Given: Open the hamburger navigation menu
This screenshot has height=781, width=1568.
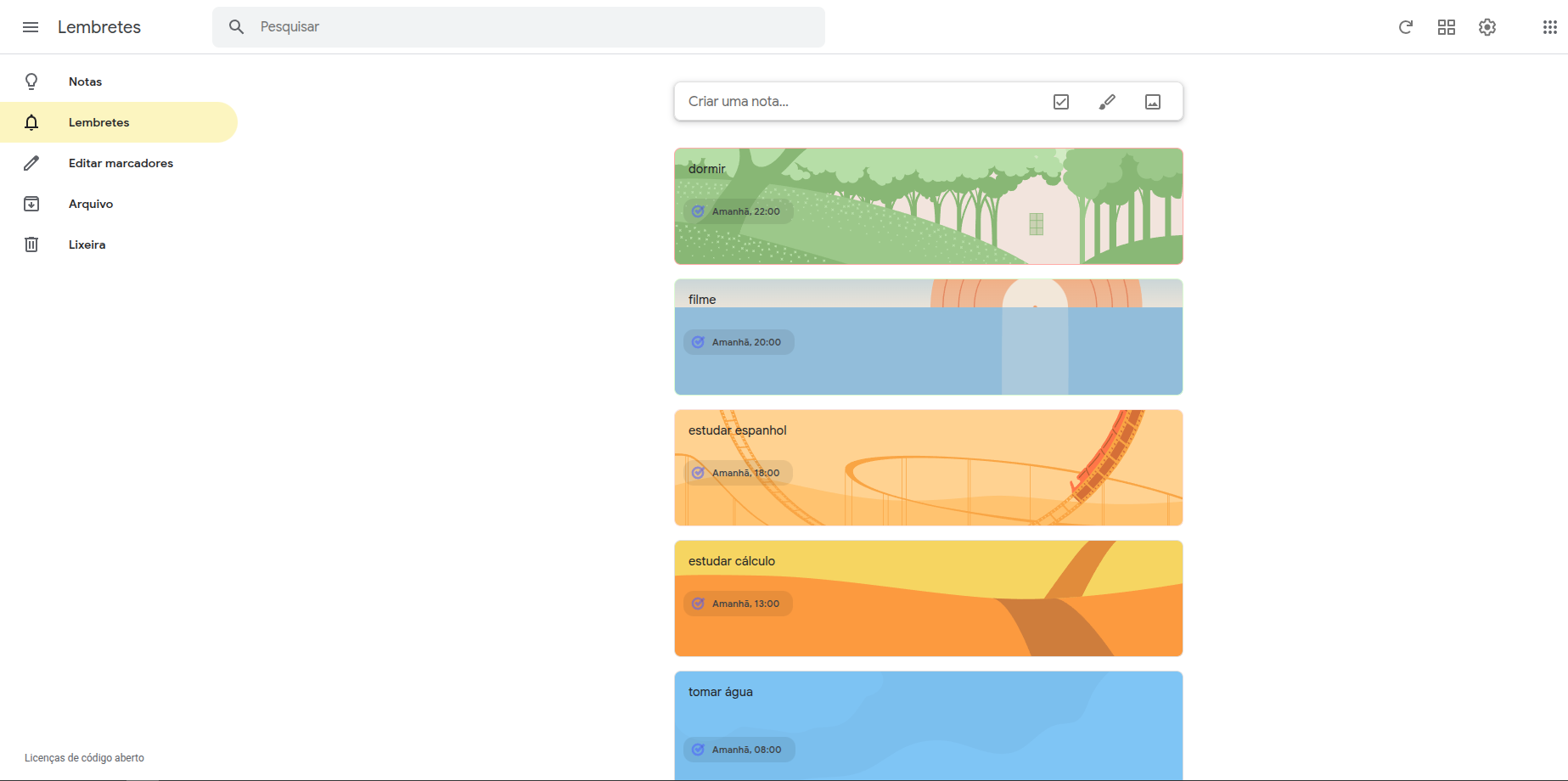Looking at the screenshot, I should pyautogui.click(x=31, y=26).
